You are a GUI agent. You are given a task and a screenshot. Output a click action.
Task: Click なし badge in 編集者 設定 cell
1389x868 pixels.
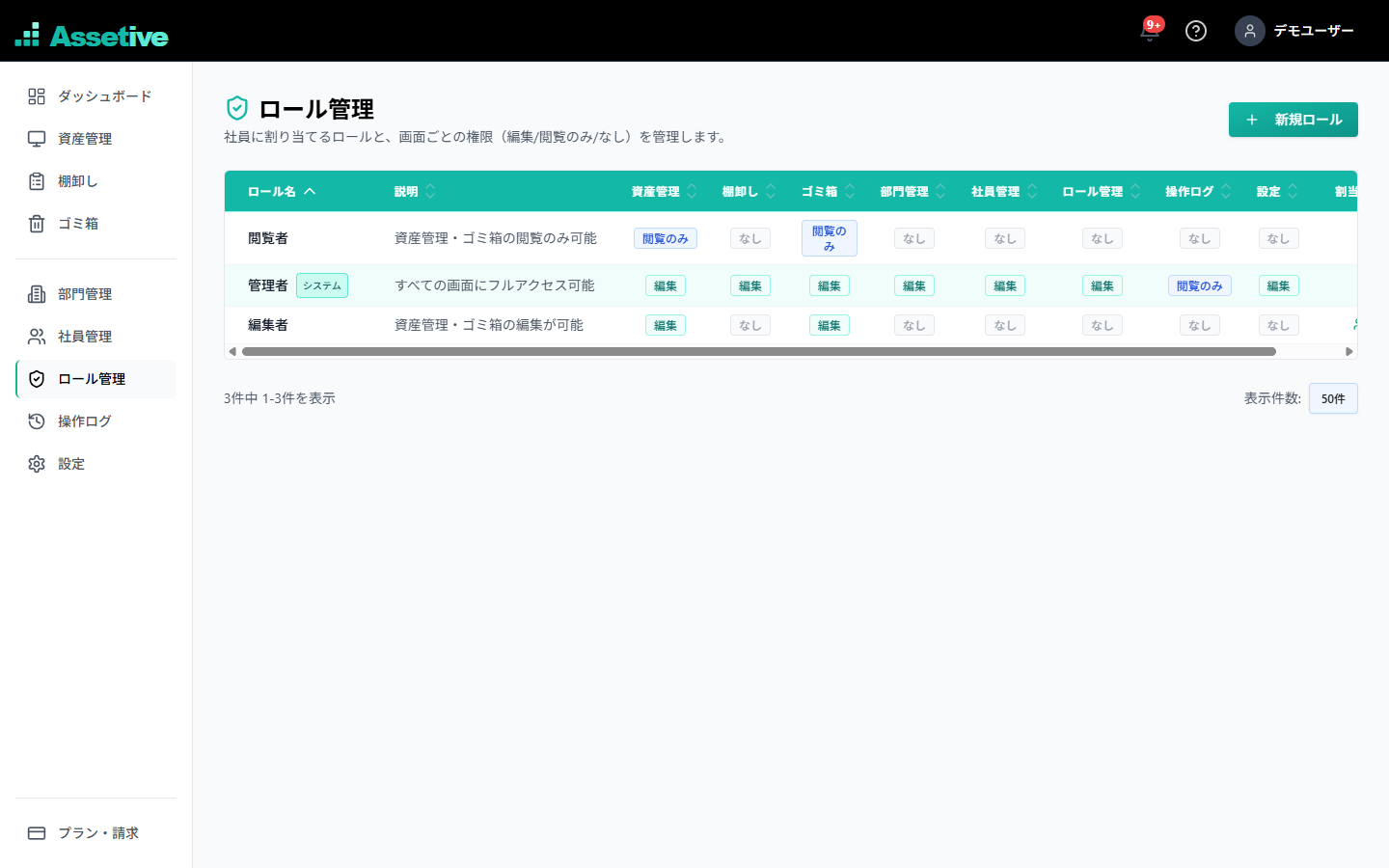tap(1279, 325)
